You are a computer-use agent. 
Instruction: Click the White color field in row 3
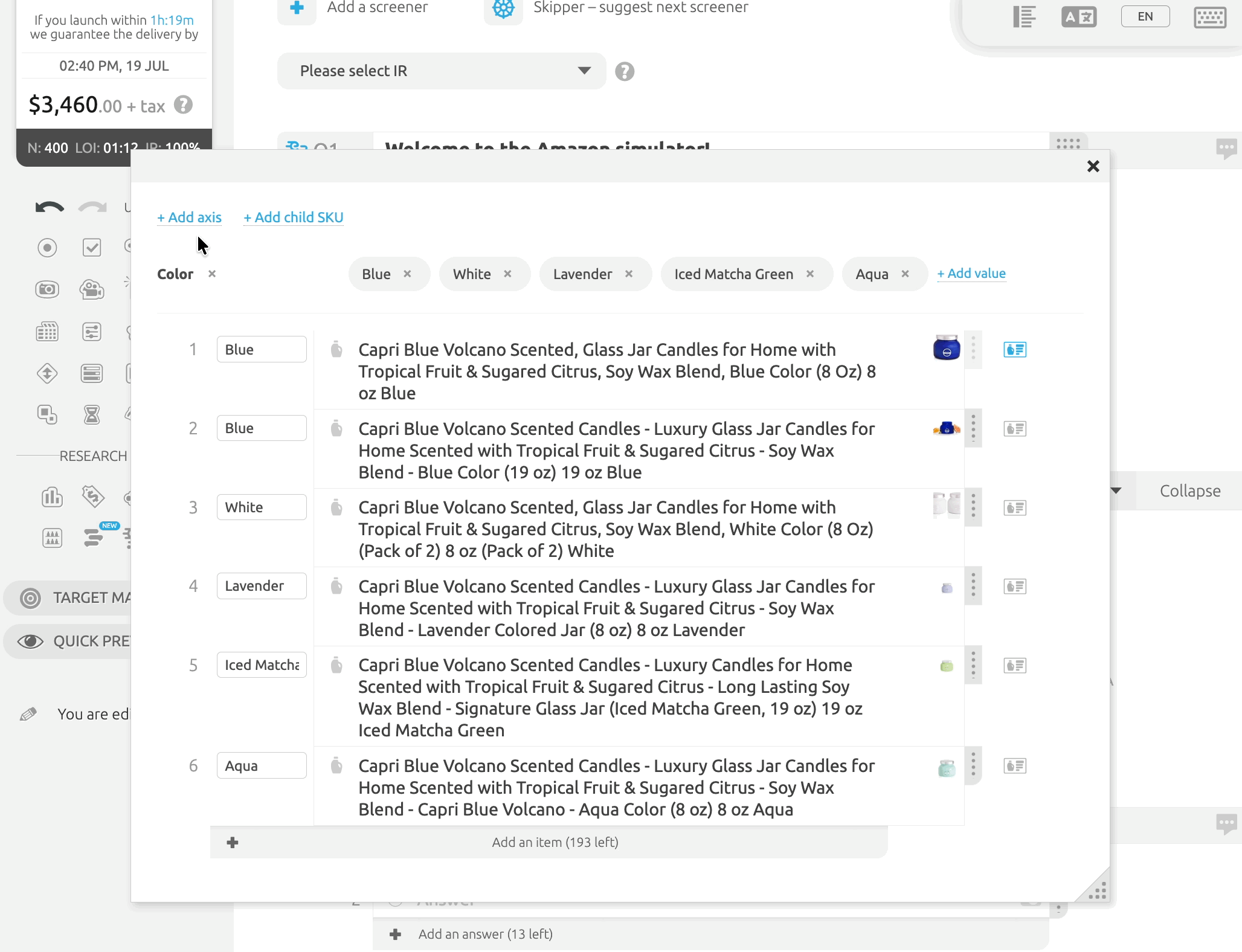262,507
